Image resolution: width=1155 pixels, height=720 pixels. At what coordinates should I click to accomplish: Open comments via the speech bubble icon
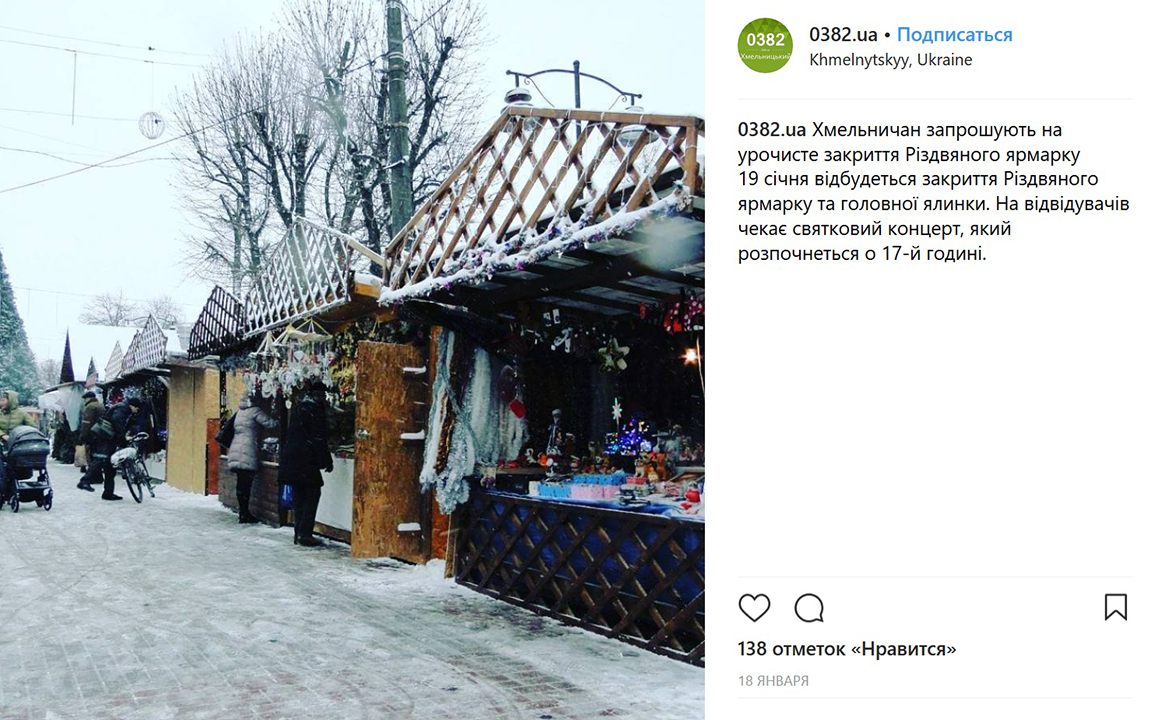pyautogui.click(x=809, y=608)
